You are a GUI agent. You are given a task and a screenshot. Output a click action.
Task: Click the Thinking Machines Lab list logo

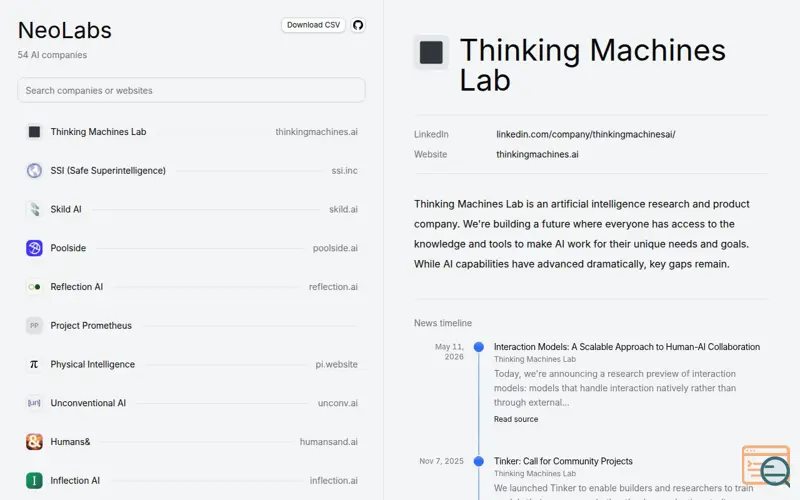click(34, 132)
